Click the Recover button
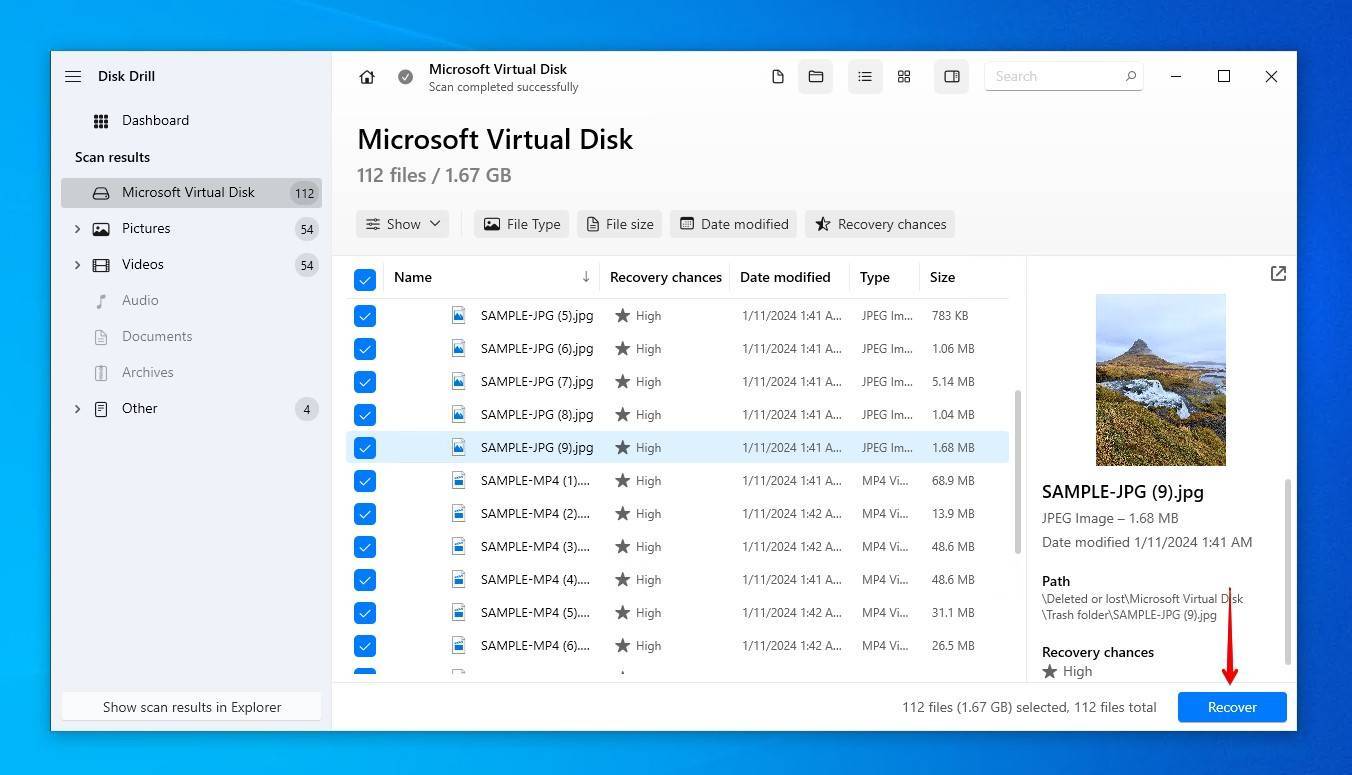The width and height of the screenshot is (1352, 775). 1232,707
